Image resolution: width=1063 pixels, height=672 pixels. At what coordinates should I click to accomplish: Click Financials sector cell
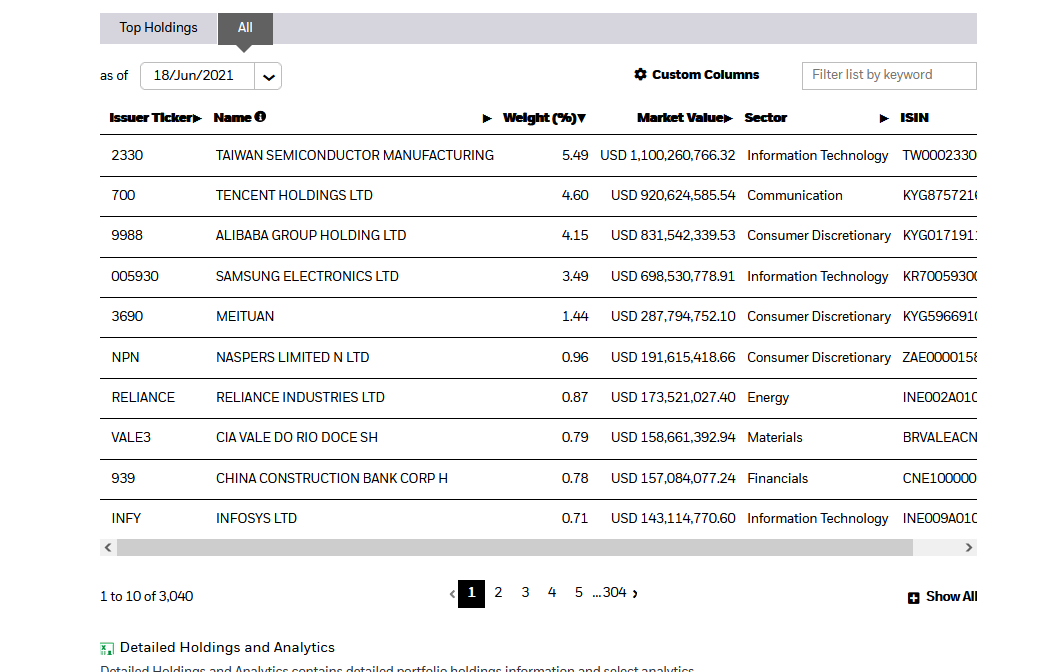(778, 479)
